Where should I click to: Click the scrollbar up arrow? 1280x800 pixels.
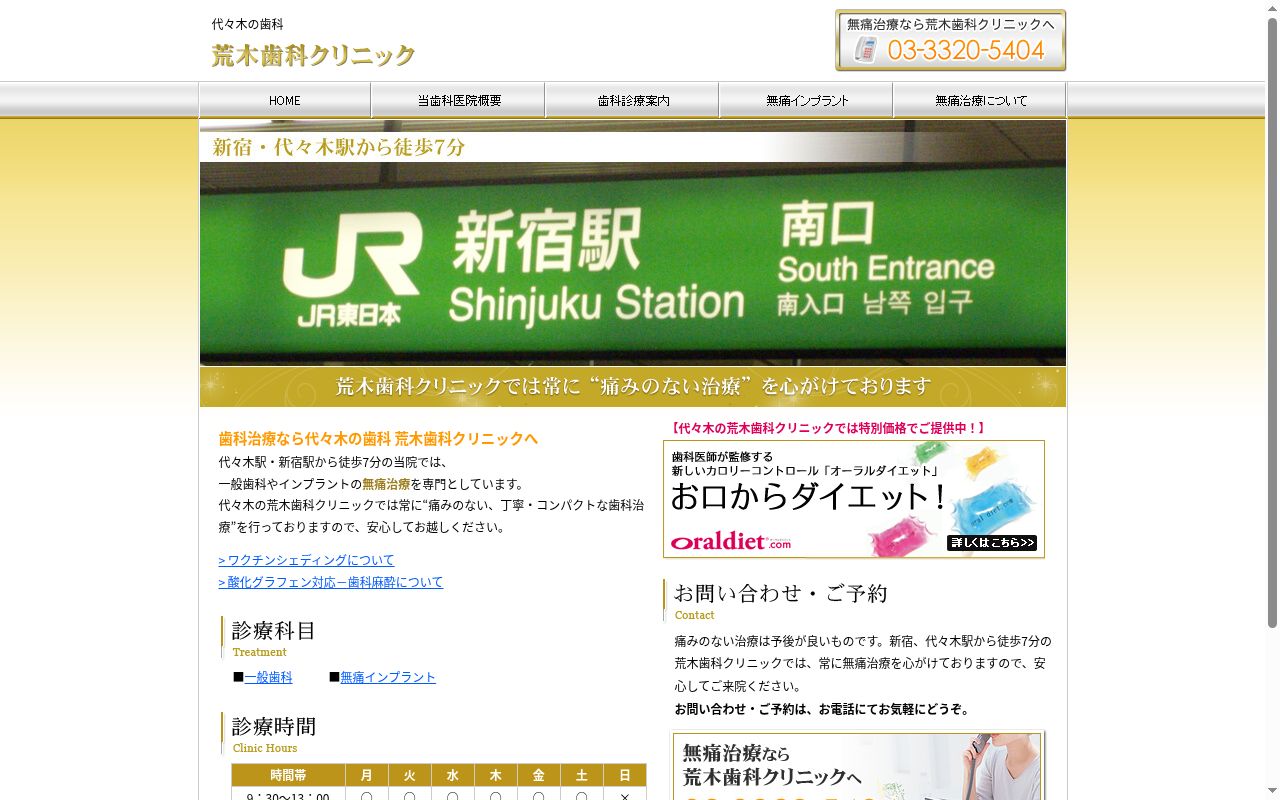(1272, 8)
